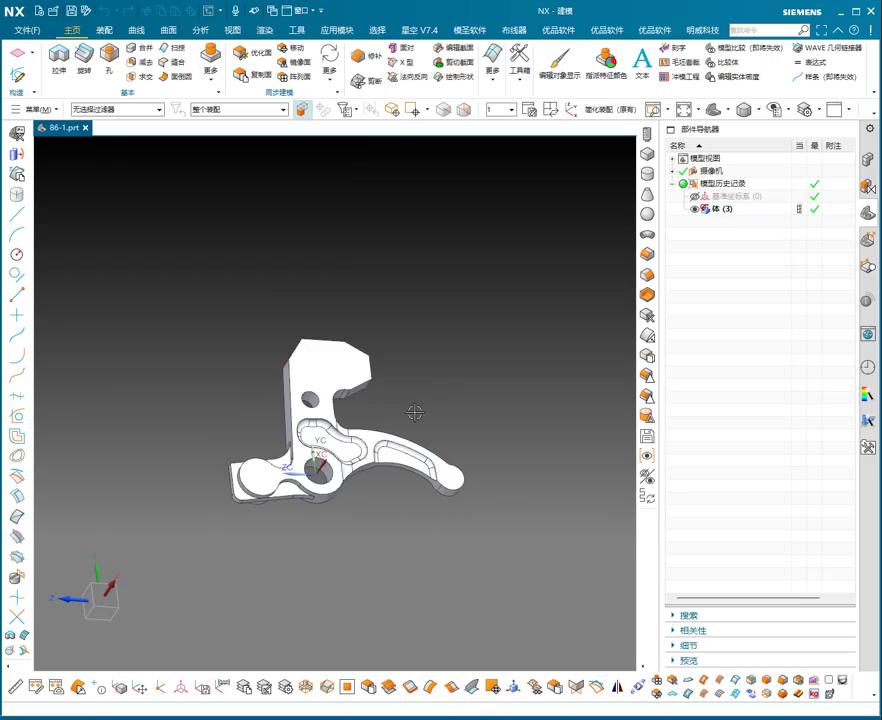
Task: Select the 拉伸 (Extrude) tool
Action: (59, 56)
